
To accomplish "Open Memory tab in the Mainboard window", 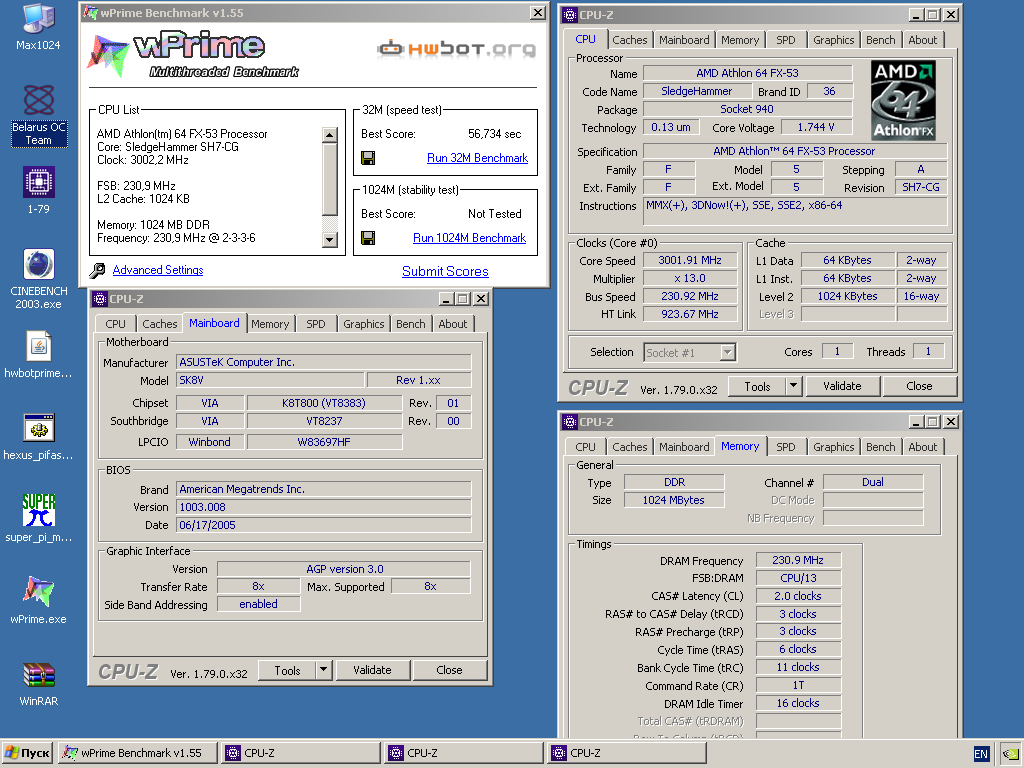I will [270, 324].
